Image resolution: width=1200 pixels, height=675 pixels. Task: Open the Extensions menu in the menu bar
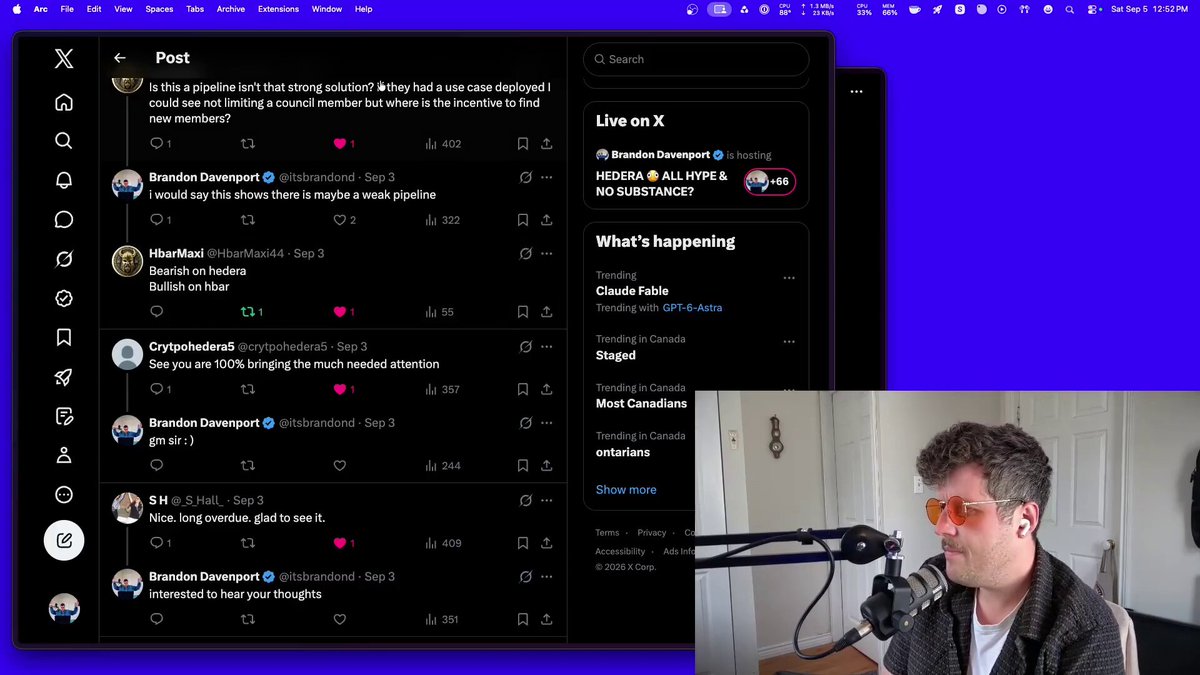[x=278, y=9]
